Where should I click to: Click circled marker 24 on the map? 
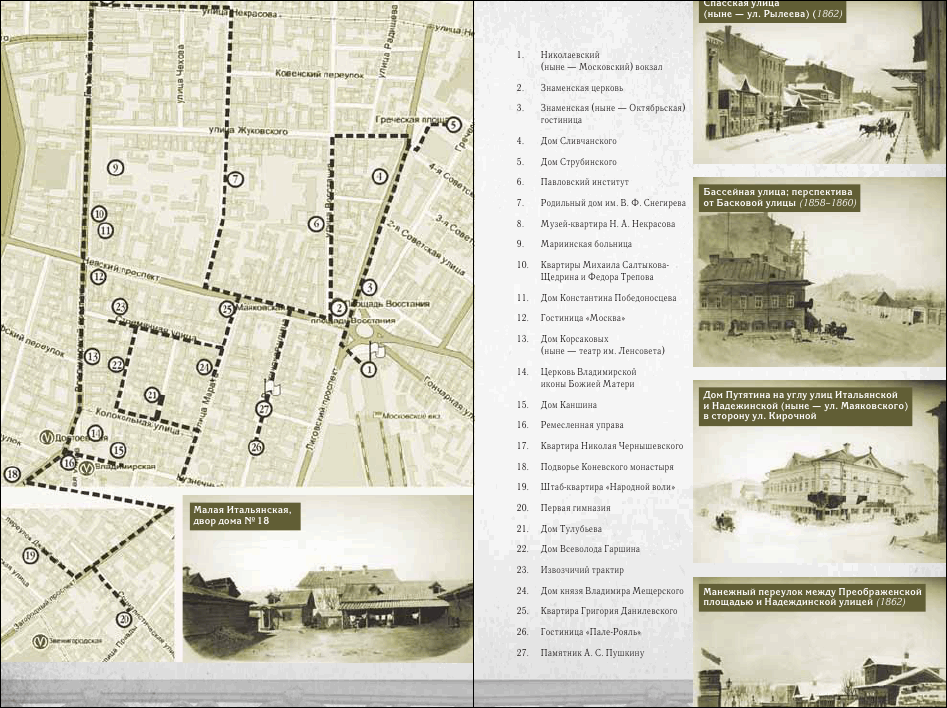coord(204,367)
